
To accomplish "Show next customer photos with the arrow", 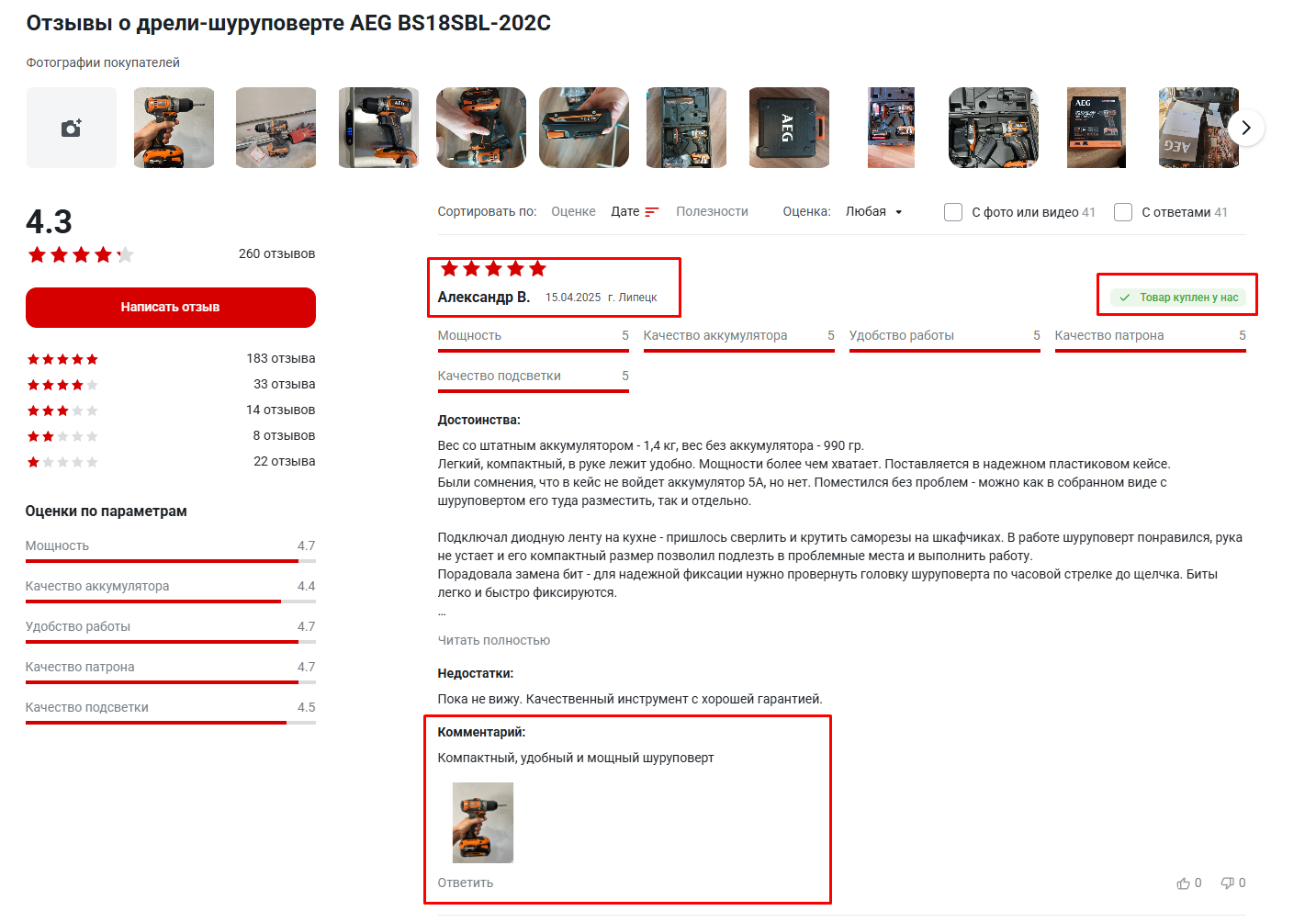I will pos(1245,128).
